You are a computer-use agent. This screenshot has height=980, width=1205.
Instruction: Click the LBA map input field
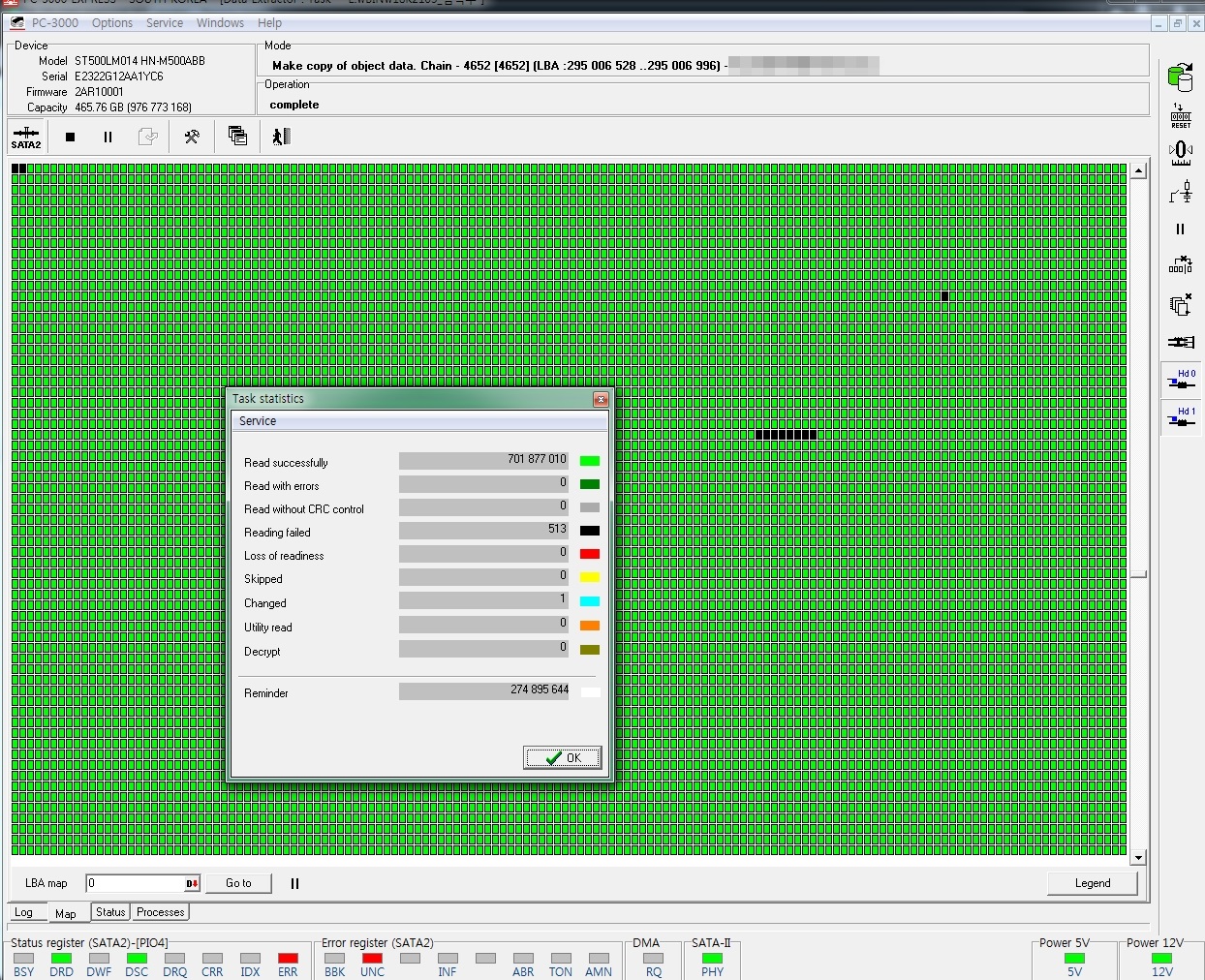click(x=136, y=883)
